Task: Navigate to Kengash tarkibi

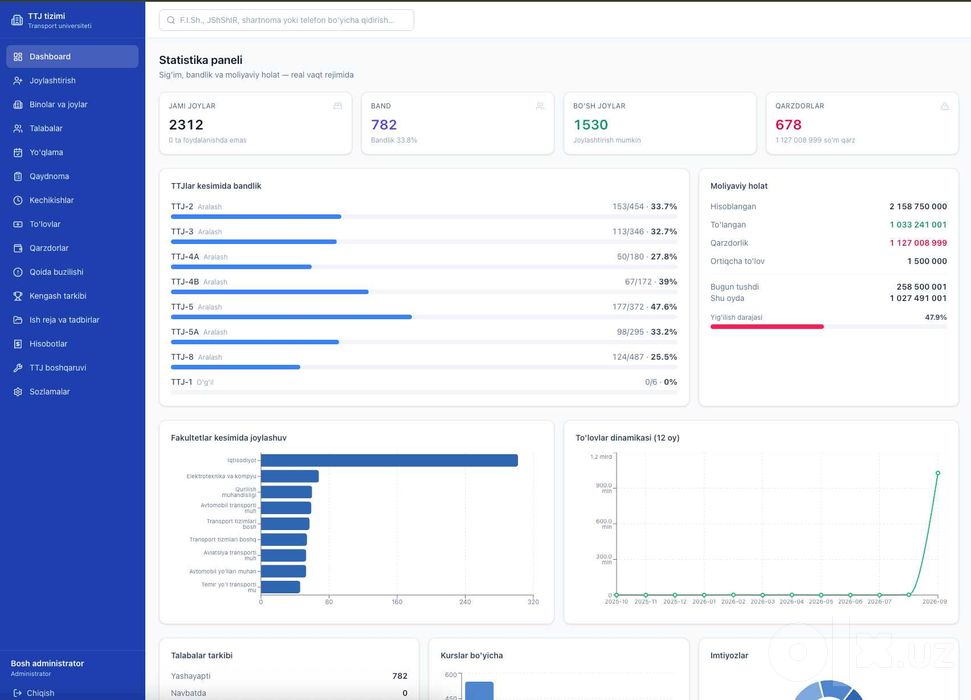Action: pos(72,296)
